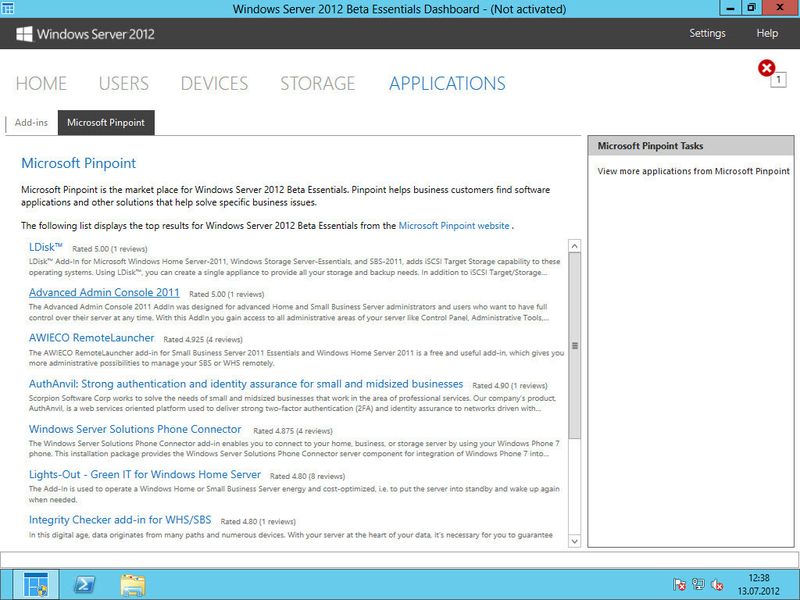The width and height of the screenshot is (800, 600).
Task: Open the Help menu
Action: click(765, 33)
